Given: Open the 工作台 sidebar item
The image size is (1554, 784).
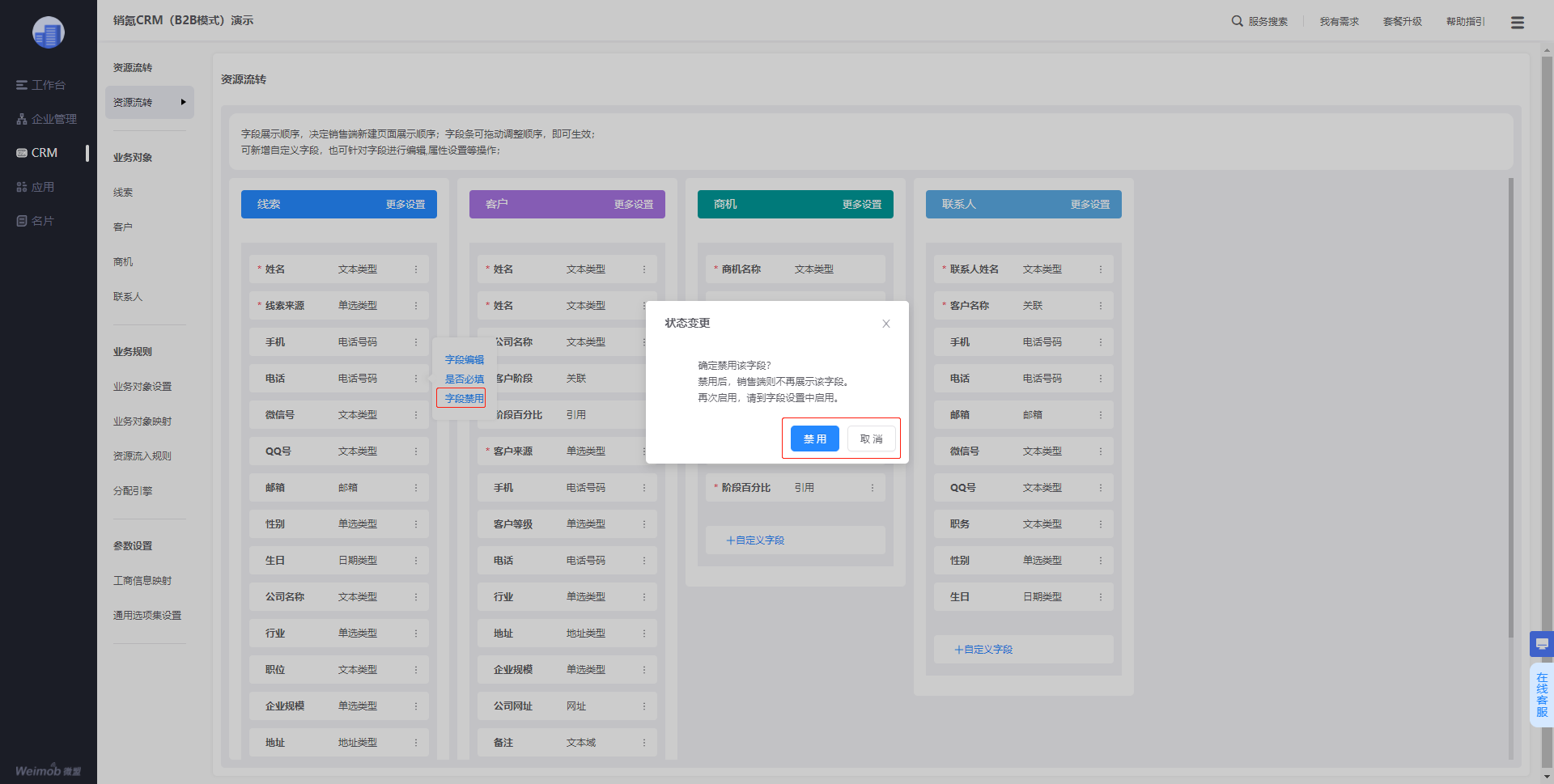Looking at the screenshot, I should 40,85.
